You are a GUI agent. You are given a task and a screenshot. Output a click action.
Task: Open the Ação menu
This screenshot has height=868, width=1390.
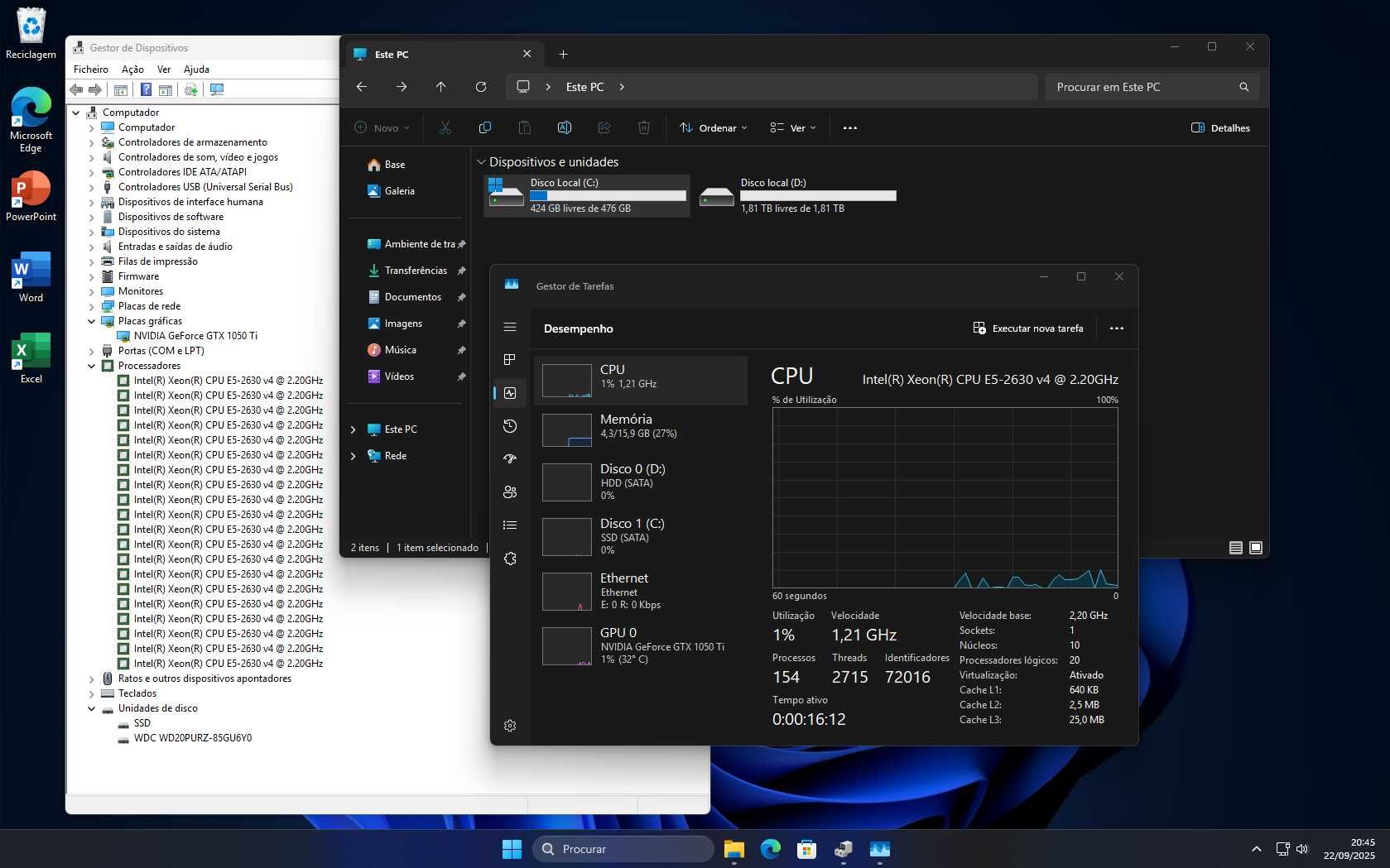(132, 70)
